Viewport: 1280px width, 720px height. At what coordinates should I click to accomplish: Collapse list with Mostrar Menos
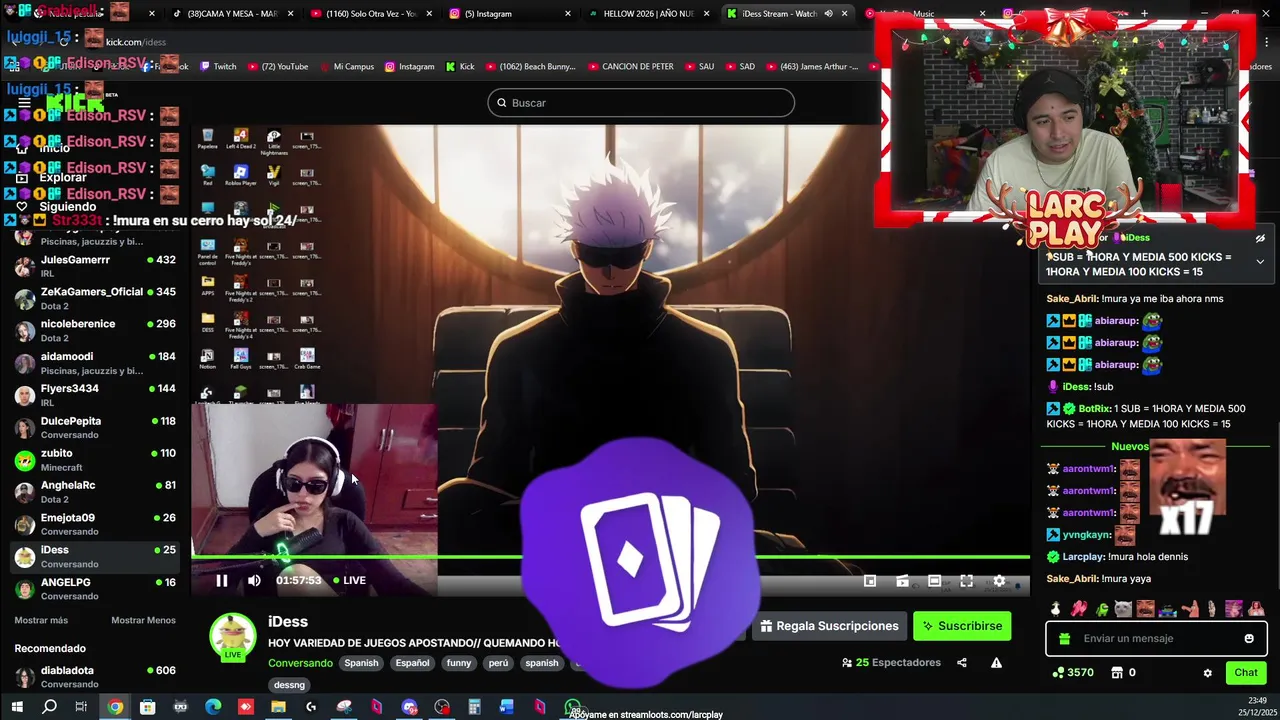click(x=143, y=620)
